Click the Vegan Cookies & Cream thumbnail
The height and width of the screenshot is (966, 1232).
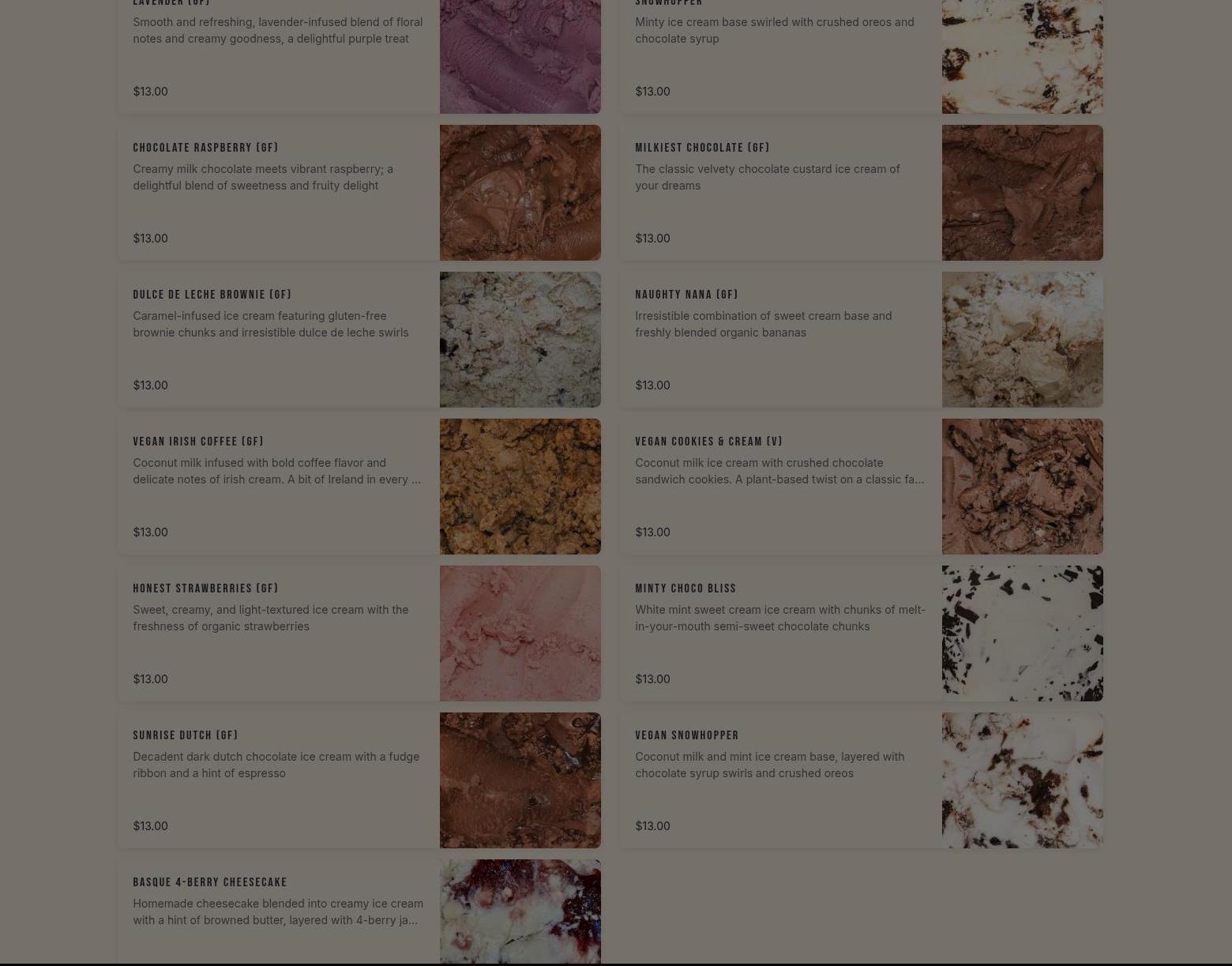1022,487
